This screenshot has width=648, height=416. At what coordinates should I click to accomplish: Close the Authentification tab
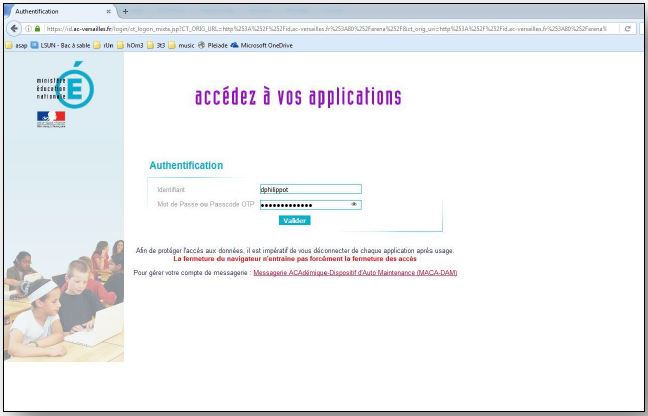coord(108,11)
